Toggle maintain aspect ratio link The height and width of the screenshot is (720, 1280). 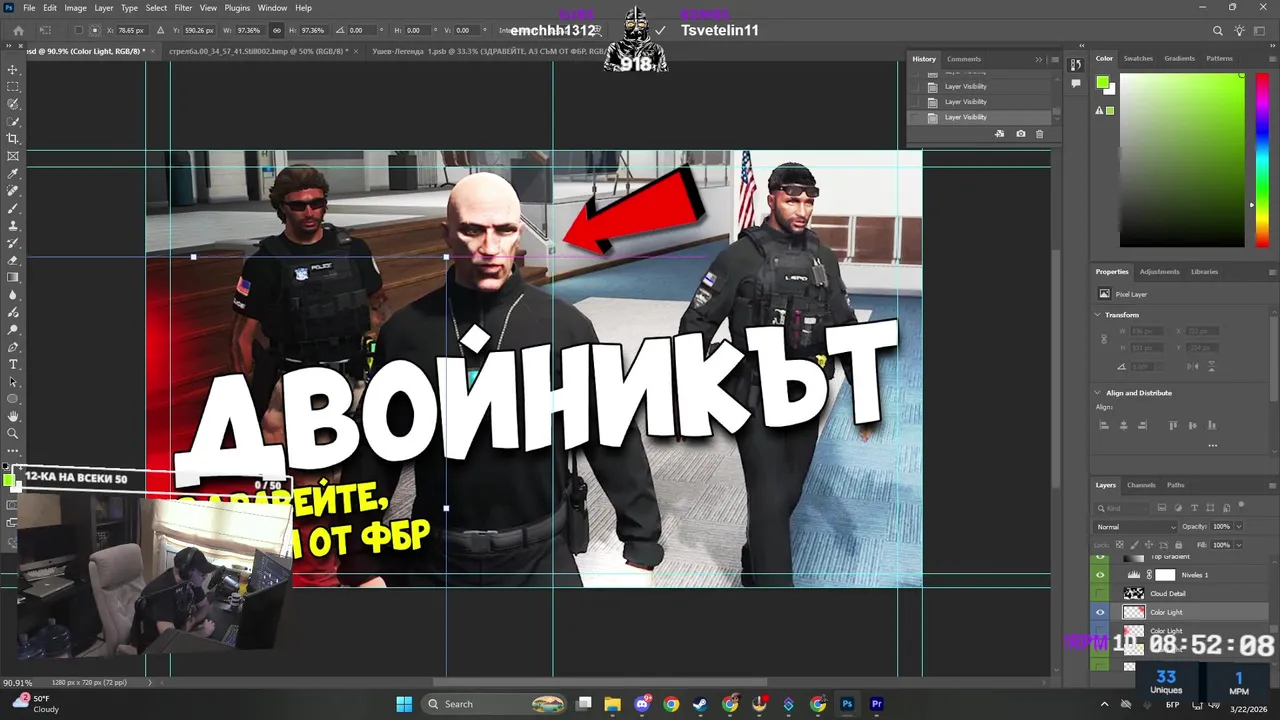click(277, 30)
